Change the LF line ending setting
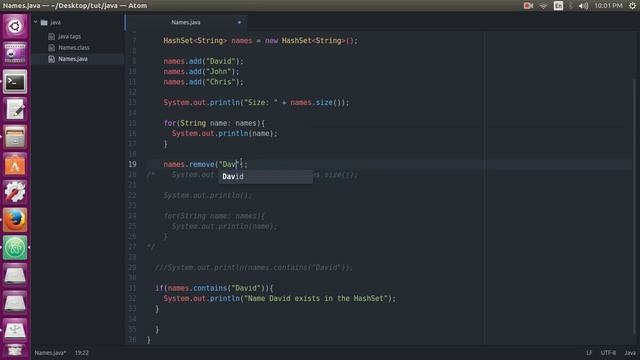Viewport: 640px width, 360px height. (x=589, y=353)
